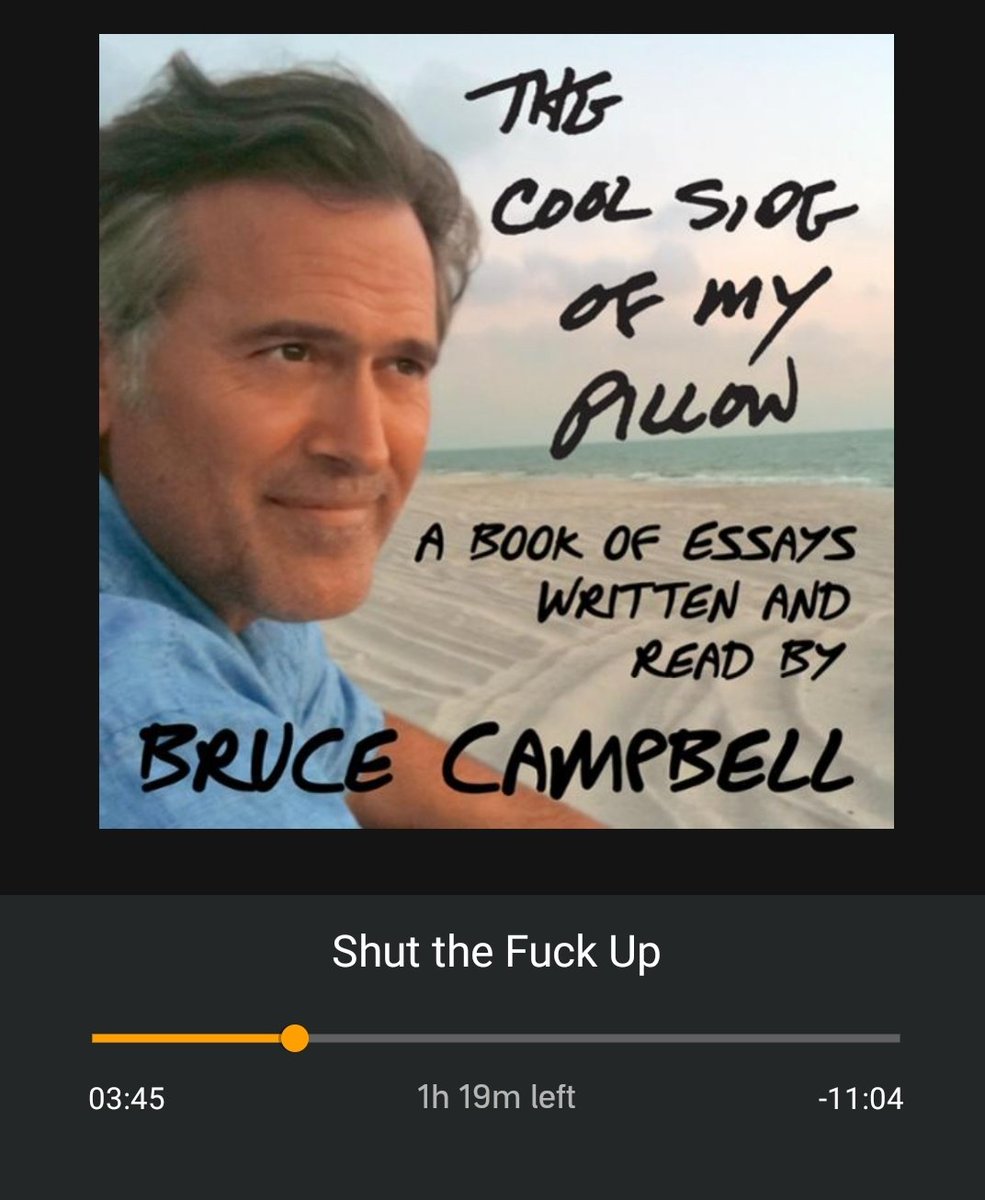Click the middle of the progress track
The image size is (985, 1200).
coord(496,1038)
